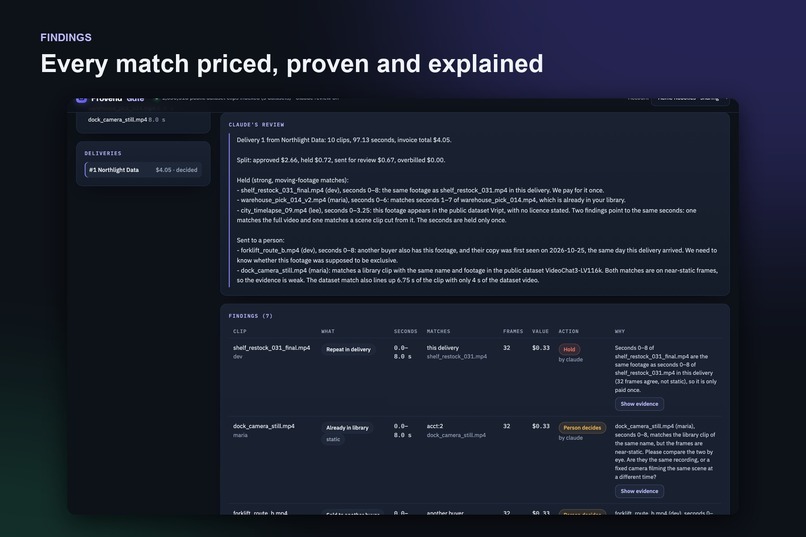The image size is (806, 537).
Task: Click uploader 'maria' under dock_camera_still.mp4
Action: pos(240,435)
